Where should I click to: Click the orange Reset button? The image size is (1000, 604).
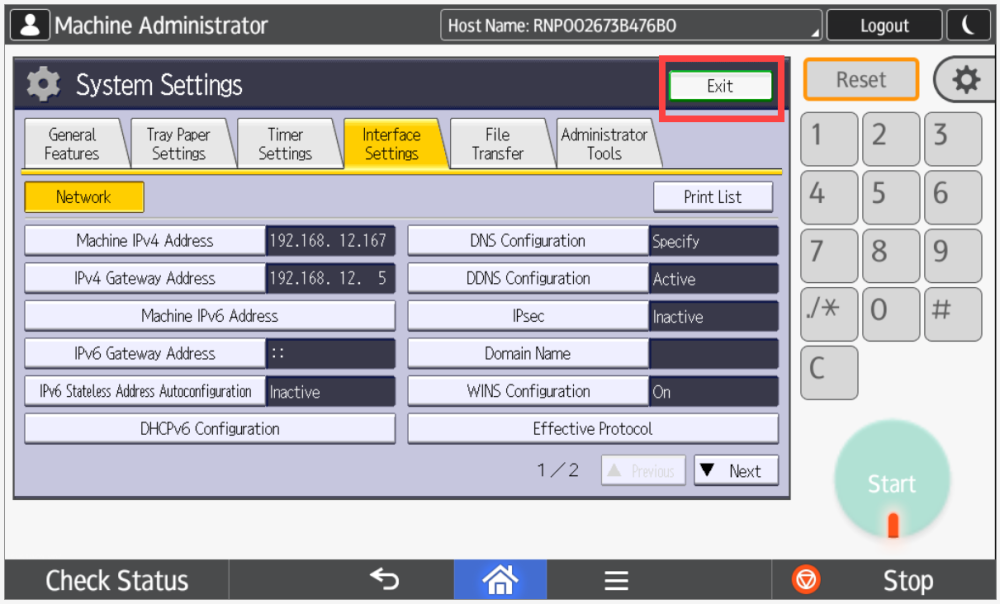click(861, 80)
